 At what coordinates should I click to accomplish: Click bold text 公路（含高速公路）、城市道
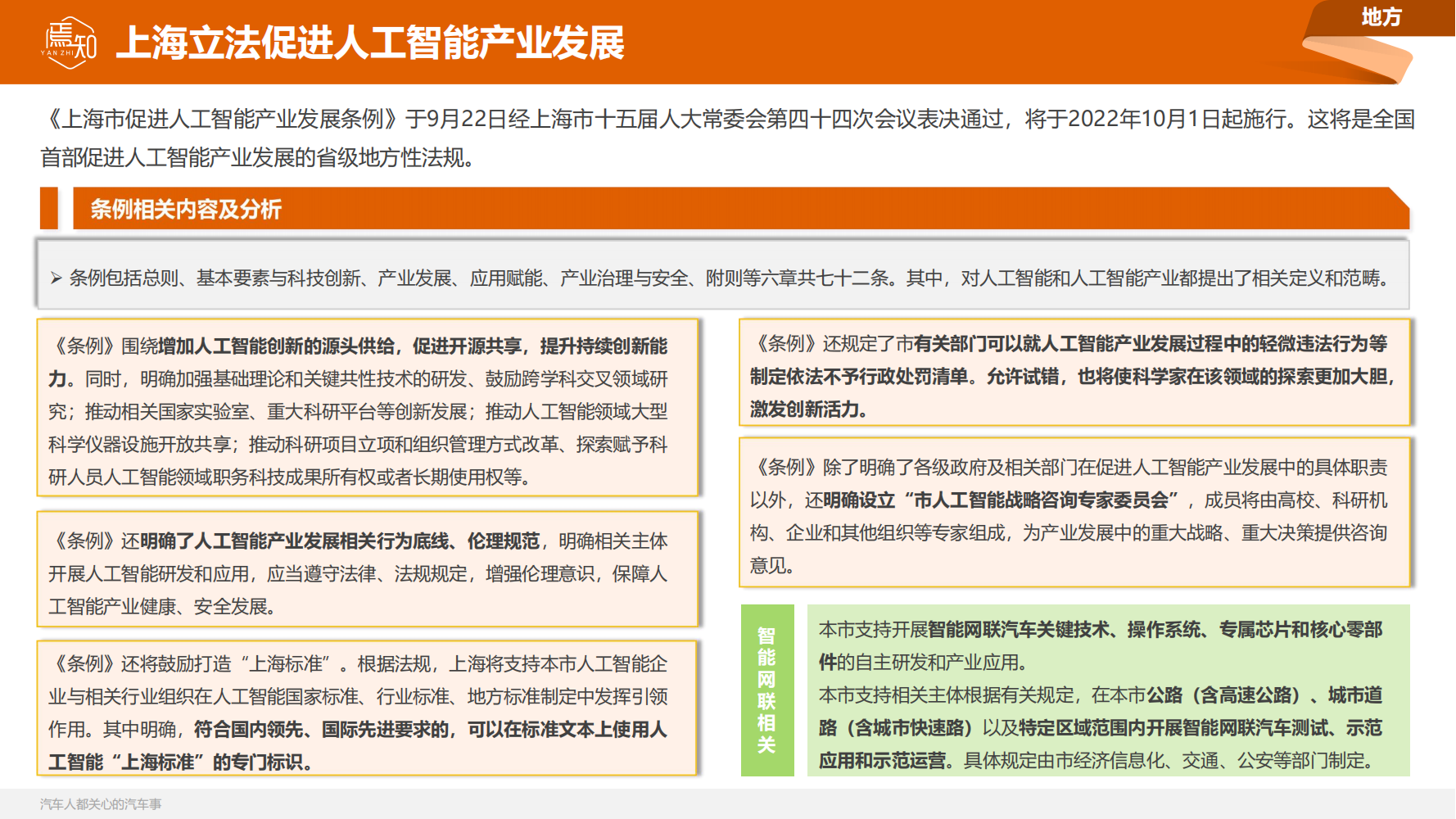[1264, 695]
